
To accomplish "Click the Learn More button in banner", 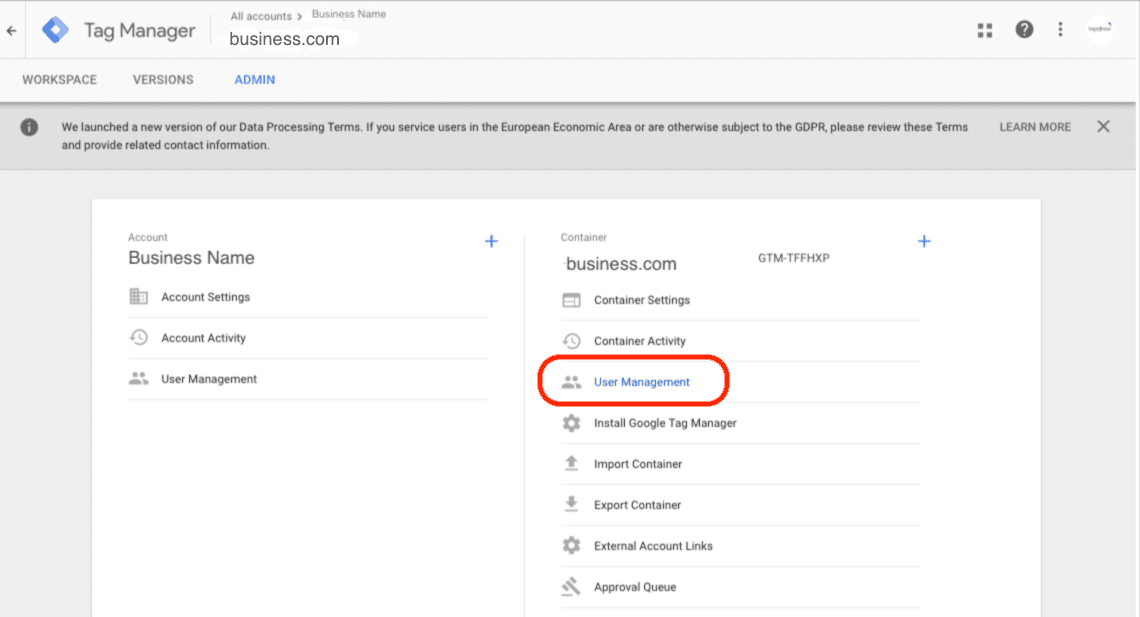I will pyautogui.click(x=1035, y=127).
